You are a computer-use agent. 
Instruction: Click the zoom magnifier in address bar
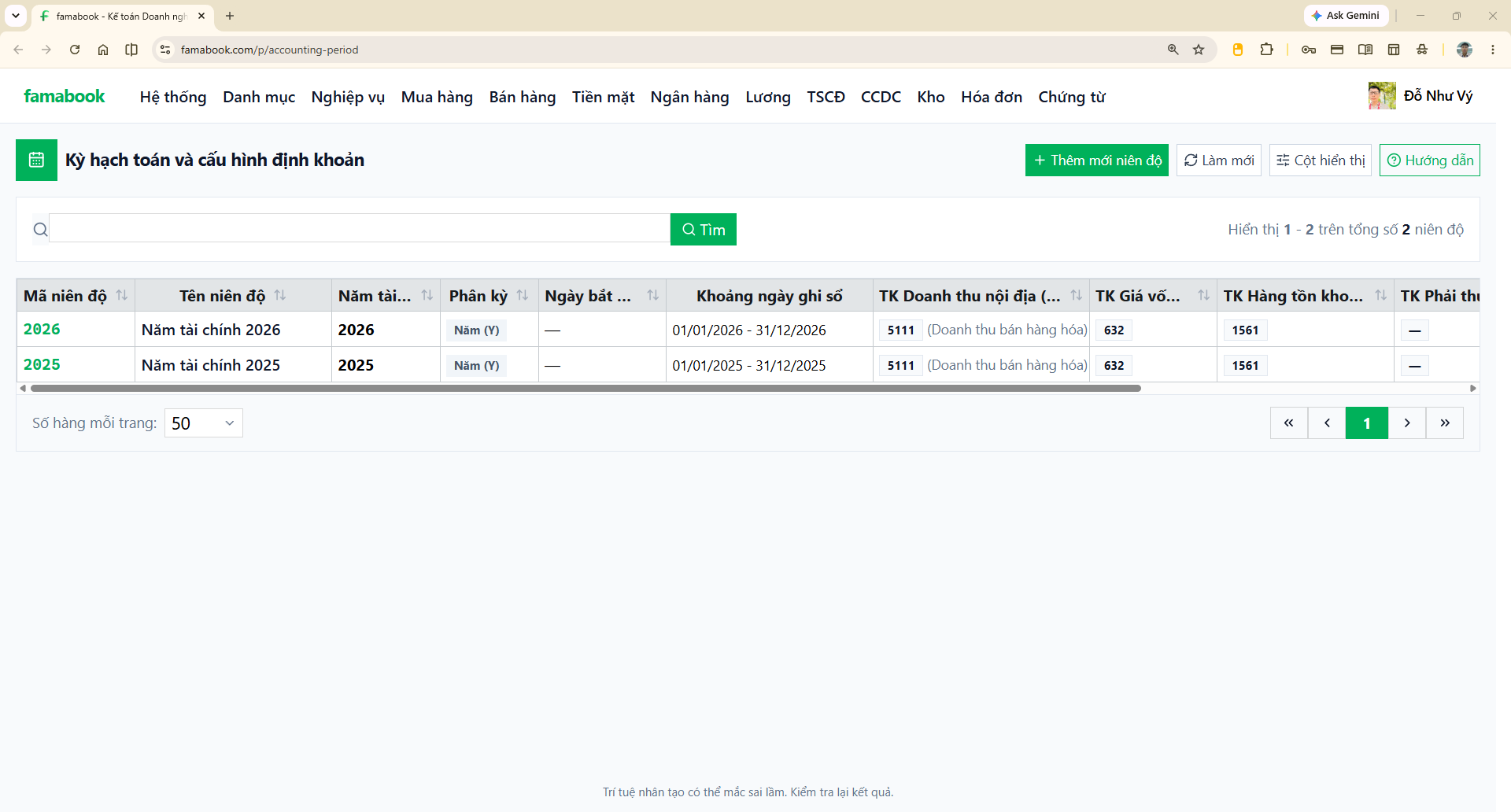click(1173, 50)
